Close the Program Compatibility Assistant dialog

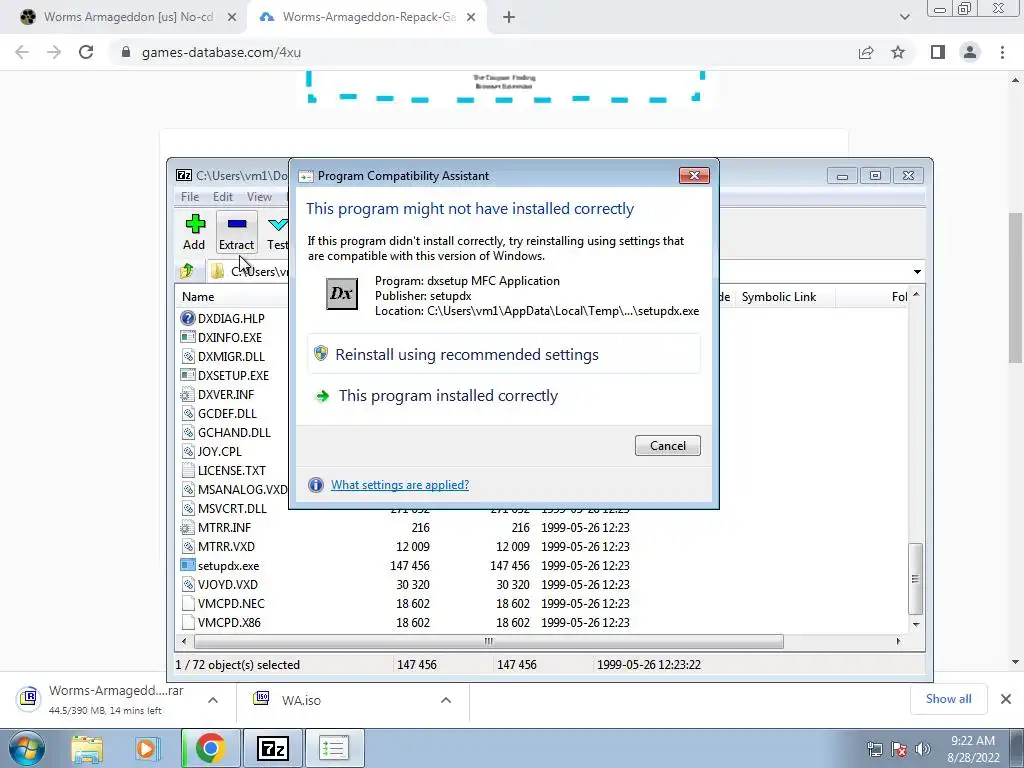click(x=694, y=175)
